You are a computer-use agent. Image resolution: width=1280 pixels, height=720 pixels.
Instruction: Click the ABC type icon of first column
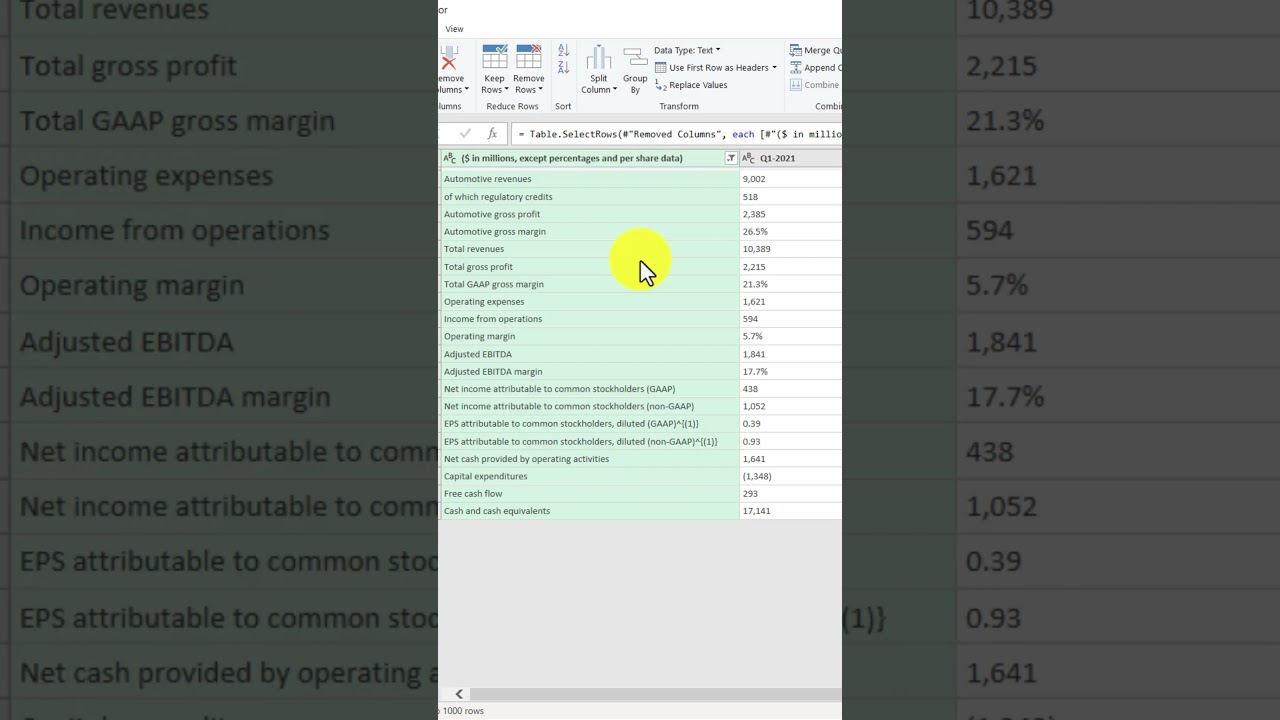[x=450, y=158]
